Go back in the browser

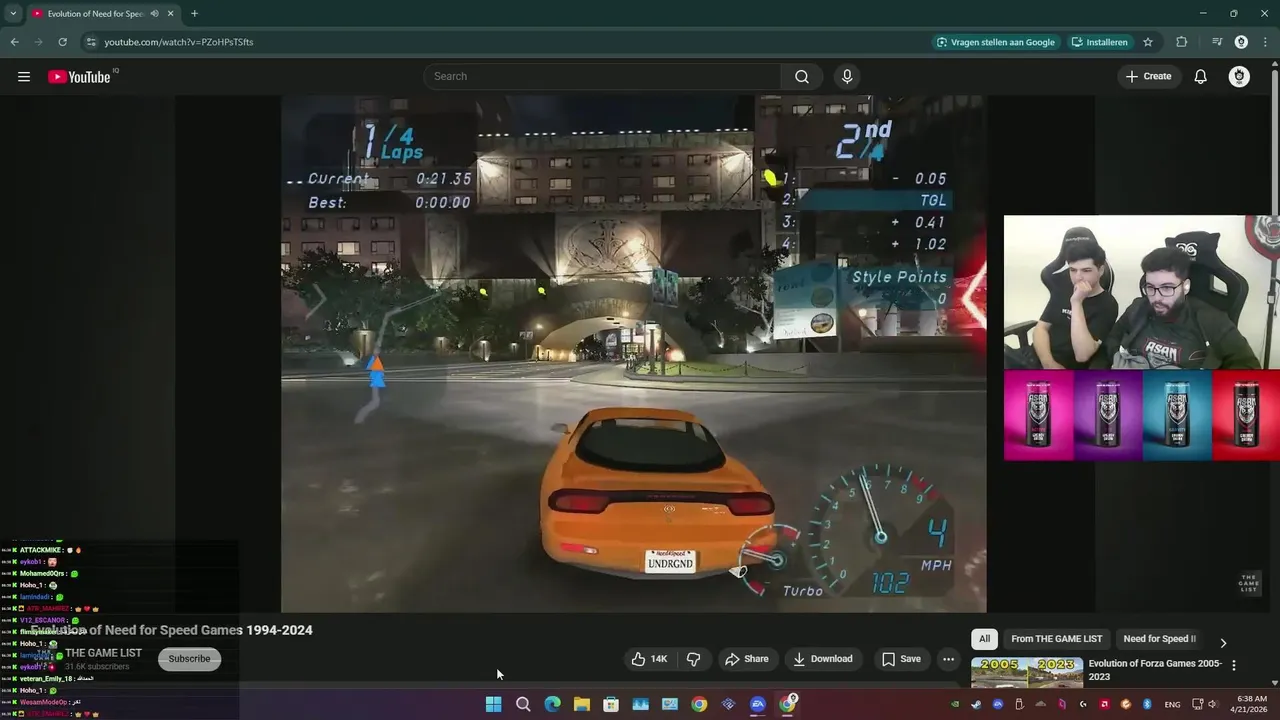pos(14,42)
